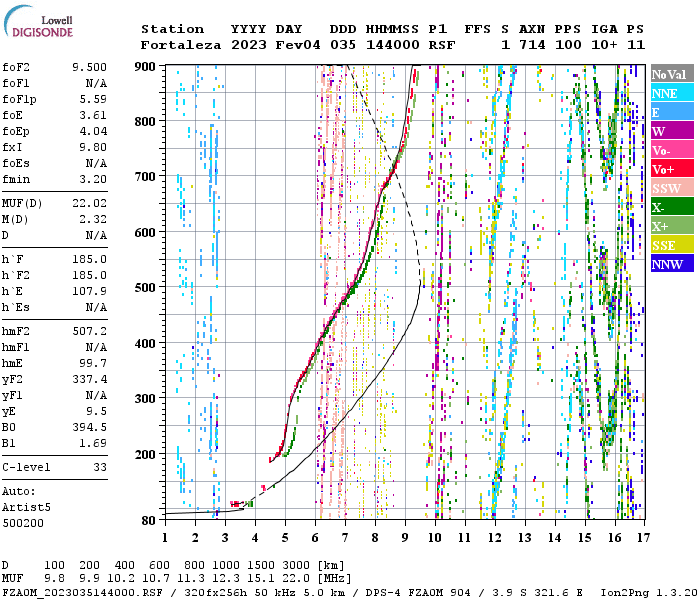
Task: Click the foEp value 4.04
Action: coord(93,131)
